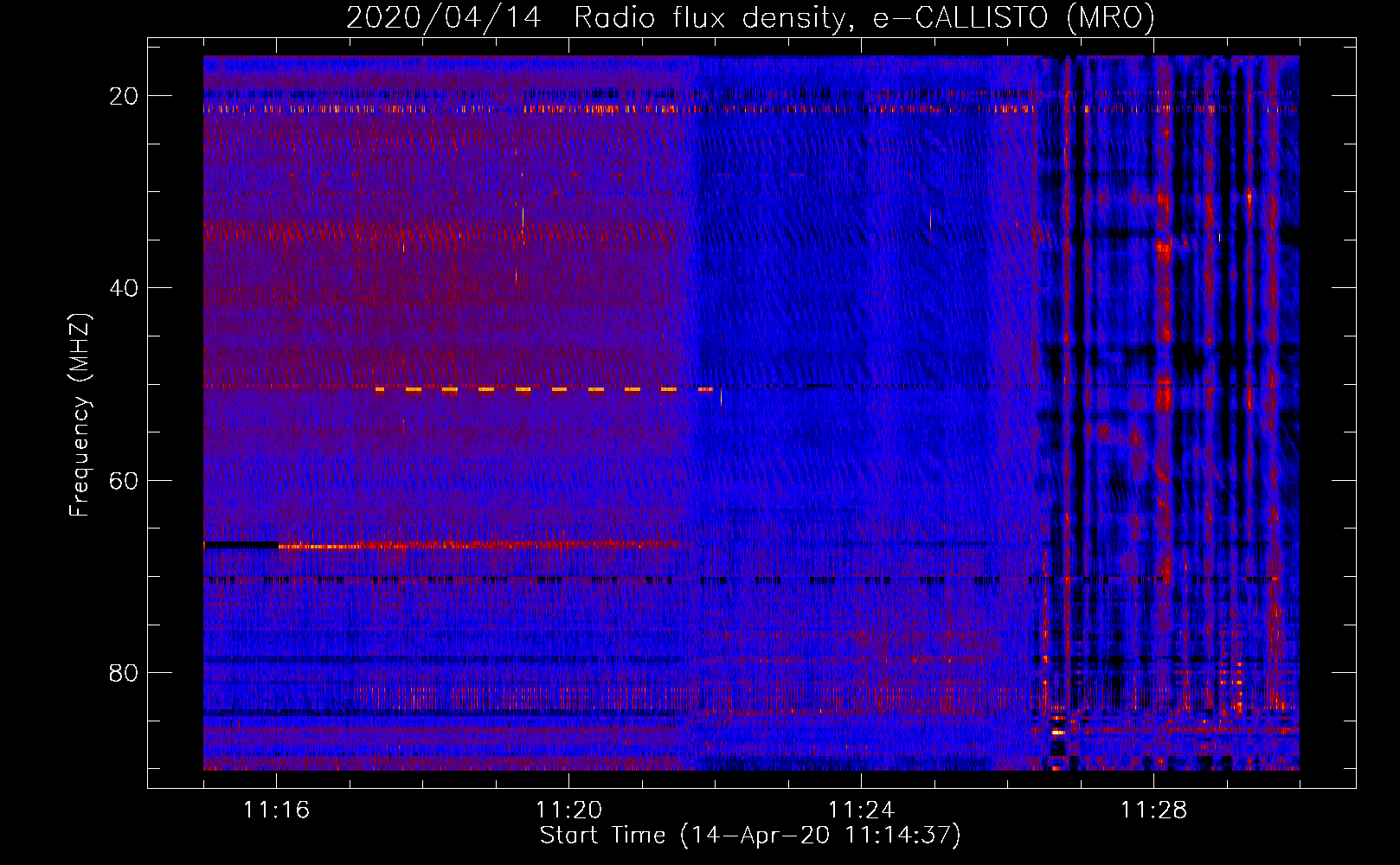Click the 20 frequency tick label
Image resolution: width=1400 pixels, height=865 pixels.
[124, 96]
